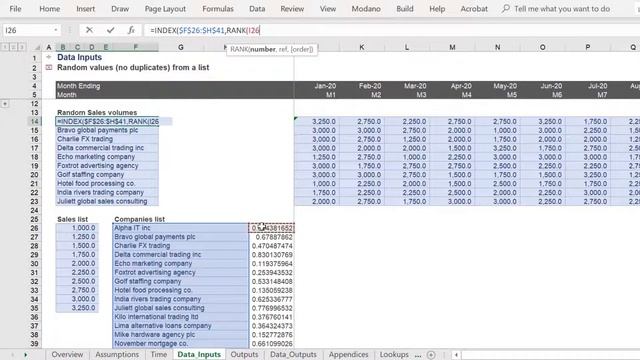The image size is (640, 360).
Task: Open the Modano ribbon tab
Action: tap(366, 9)
